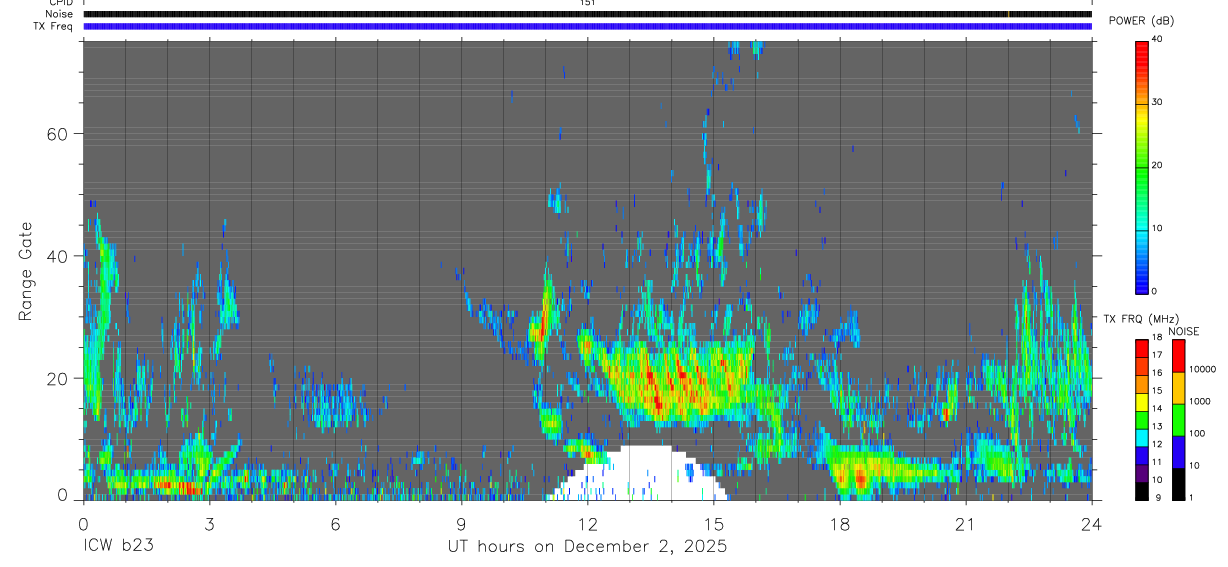This screenshot has width=1228, height=567.
Task: Click the '40' value on POWER scale
Action: pyautogui.click(x=1157, y=39)
